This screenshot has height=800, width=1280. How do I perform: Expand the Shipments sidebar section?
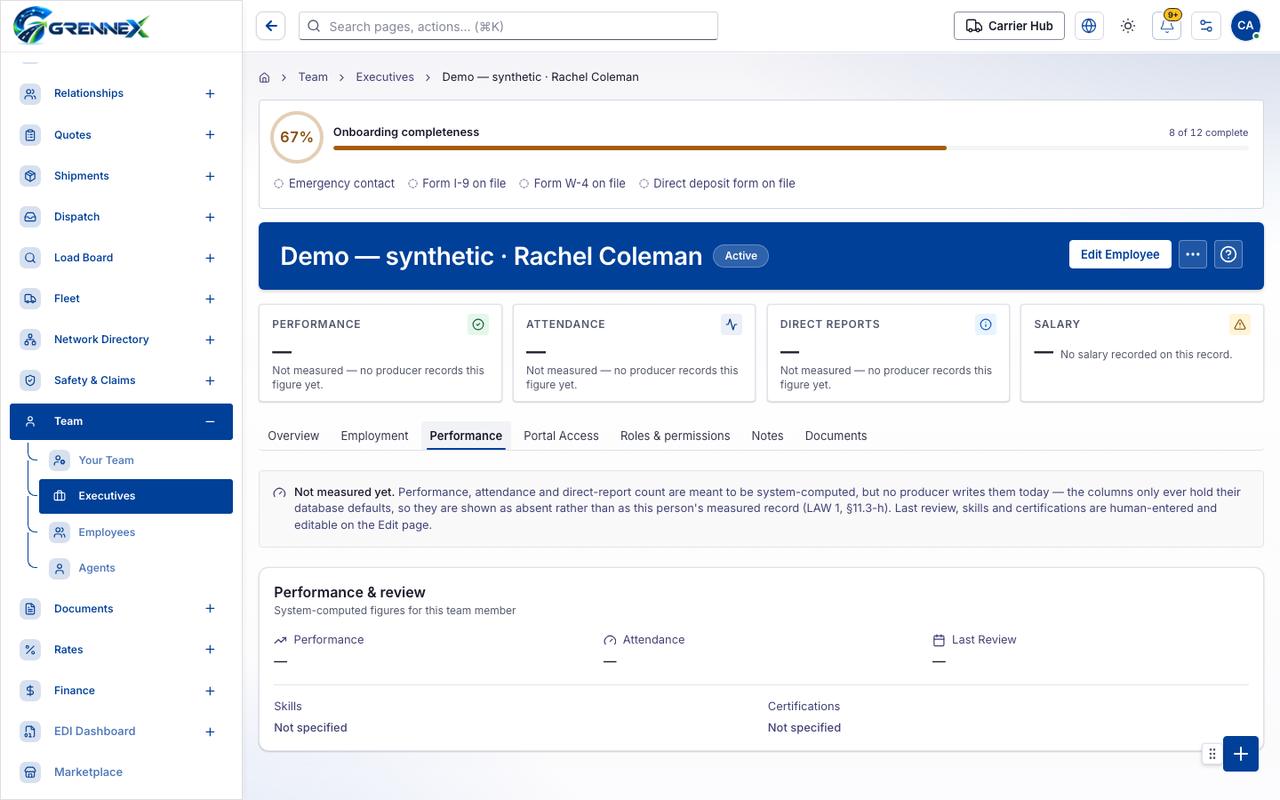point(210,176)
